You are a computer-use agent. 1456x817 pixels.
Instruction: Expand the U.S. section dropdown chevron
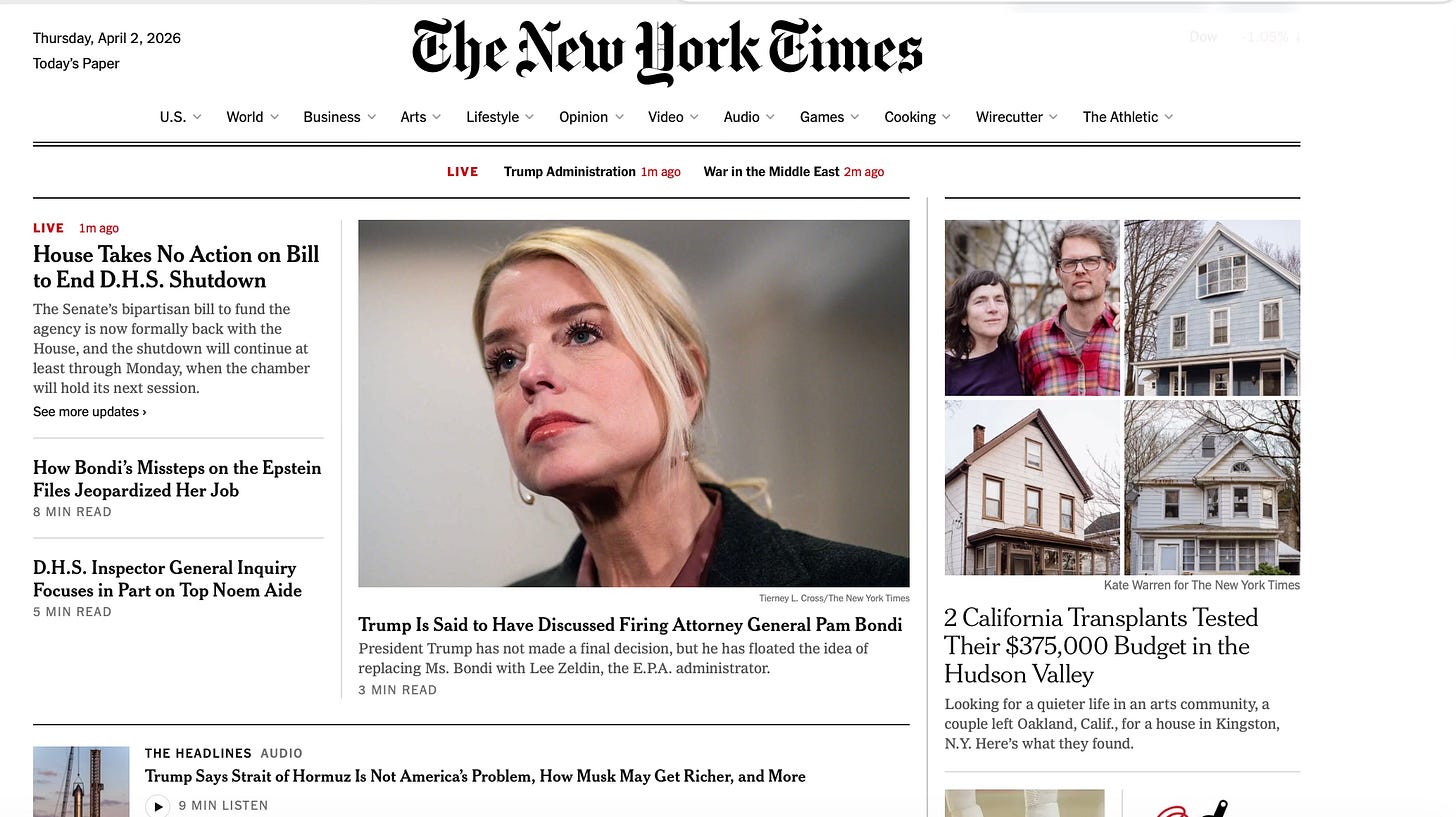(197, 117)
